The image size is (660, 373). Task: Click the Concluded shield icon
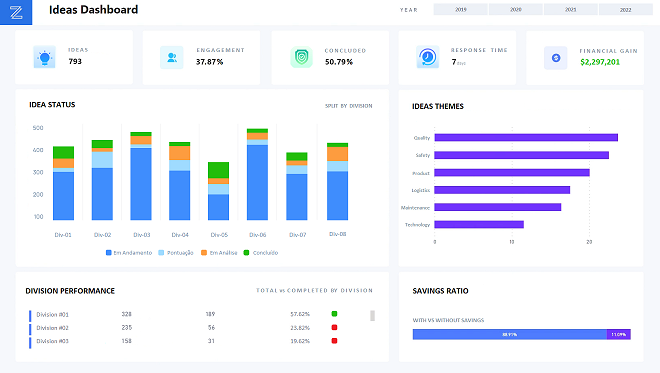[x=301, y=57]
